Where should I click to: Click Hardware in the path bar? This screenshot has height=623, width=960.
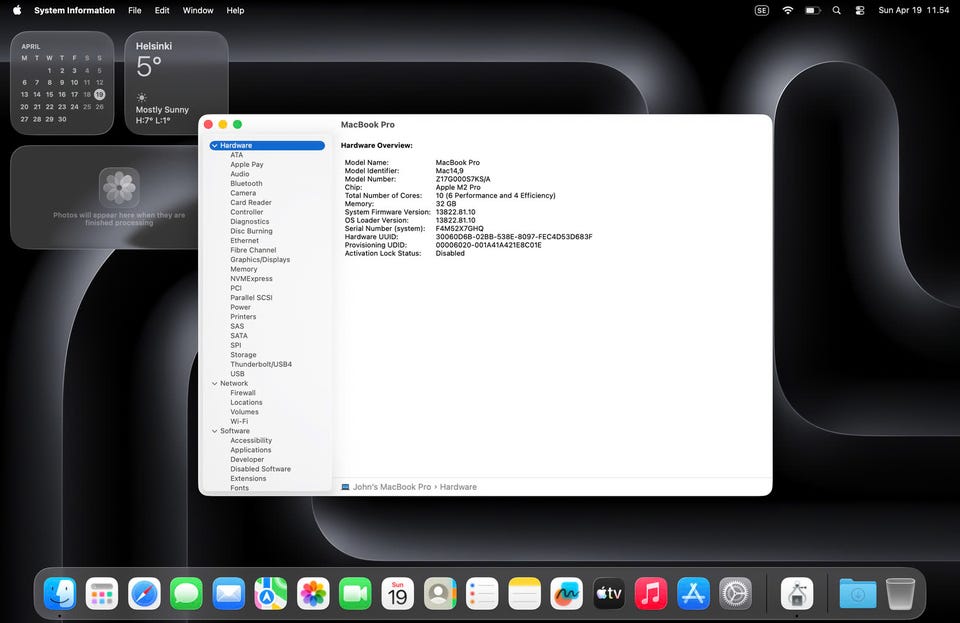pyautogui.click(x=458, y=487)
